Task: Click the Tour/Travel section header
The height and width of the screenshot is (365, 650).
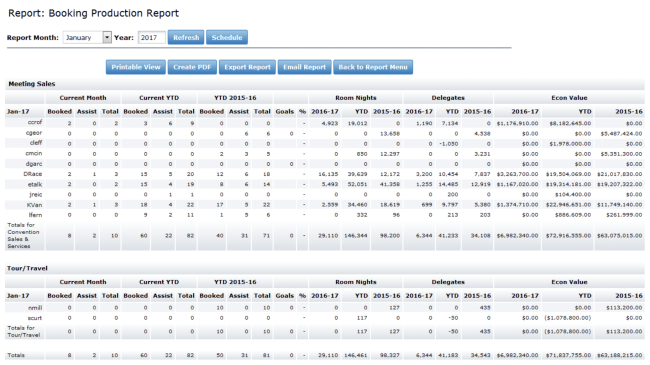Action: pyautogui.click(x=27, y=268)
